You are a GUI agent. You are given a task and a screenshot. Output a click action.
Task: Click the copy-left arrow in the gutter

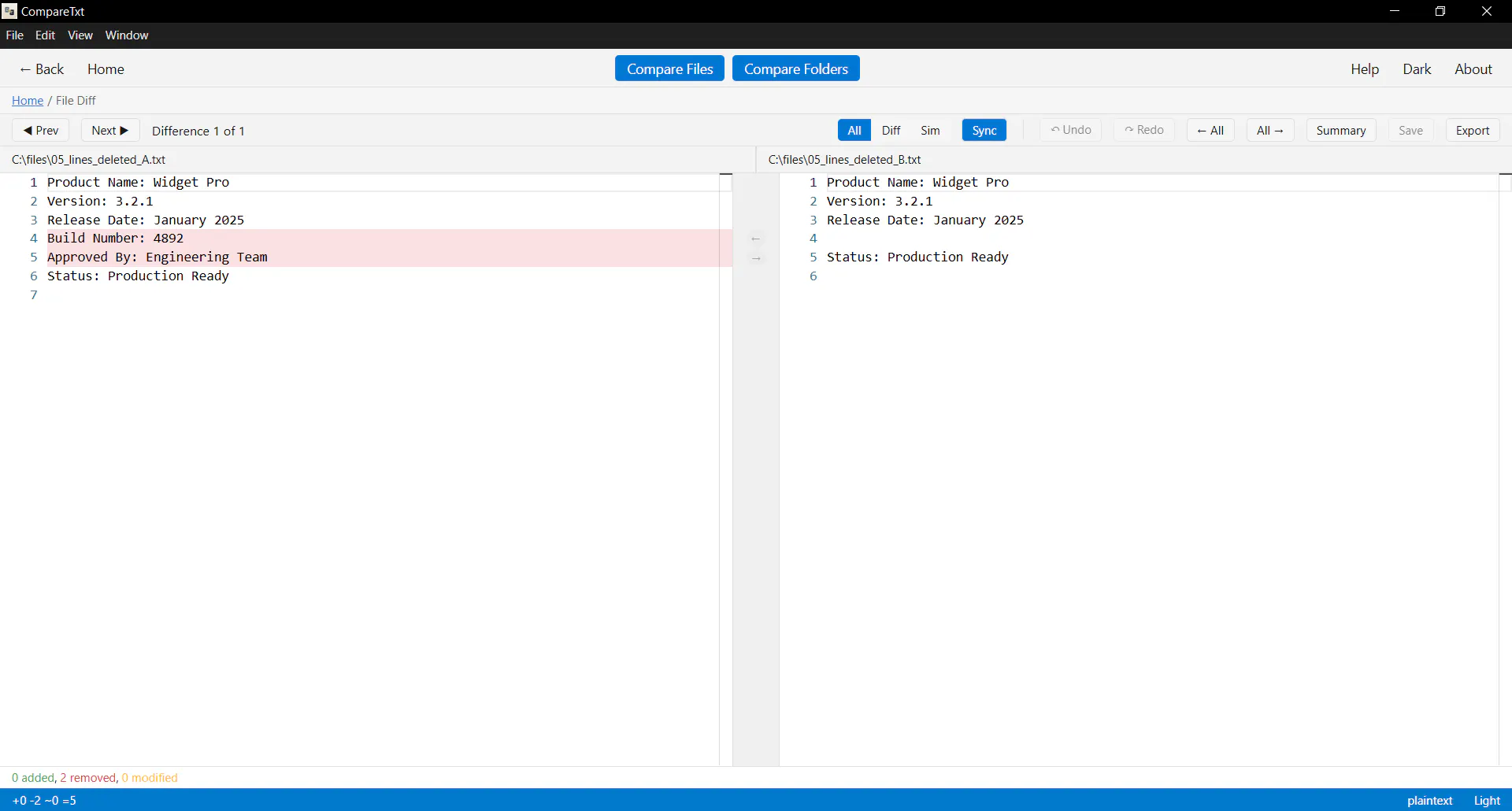(x=755, y=239)
